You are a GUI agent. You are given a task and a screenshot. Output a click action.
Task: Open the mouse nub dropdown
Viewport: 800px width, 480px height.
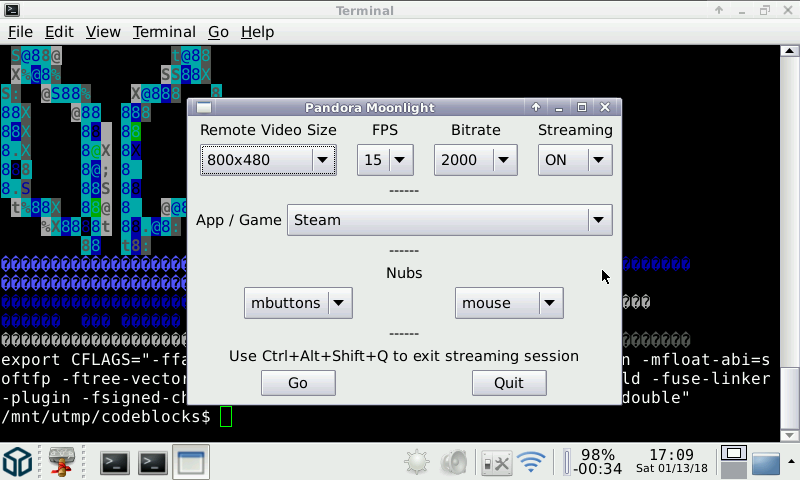pyautogui.click(x=509, y=303)
